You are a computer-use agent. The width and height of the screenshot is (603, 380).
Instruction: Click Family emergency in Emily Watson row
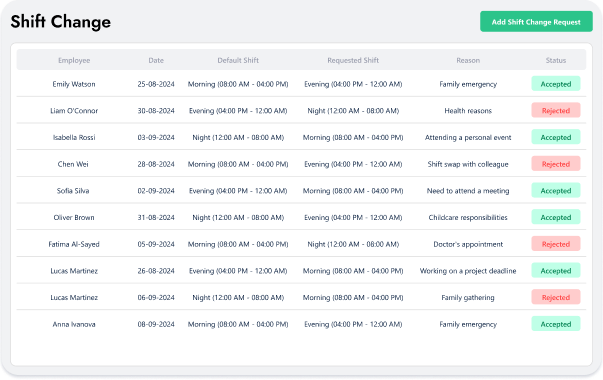click(468, 84)
